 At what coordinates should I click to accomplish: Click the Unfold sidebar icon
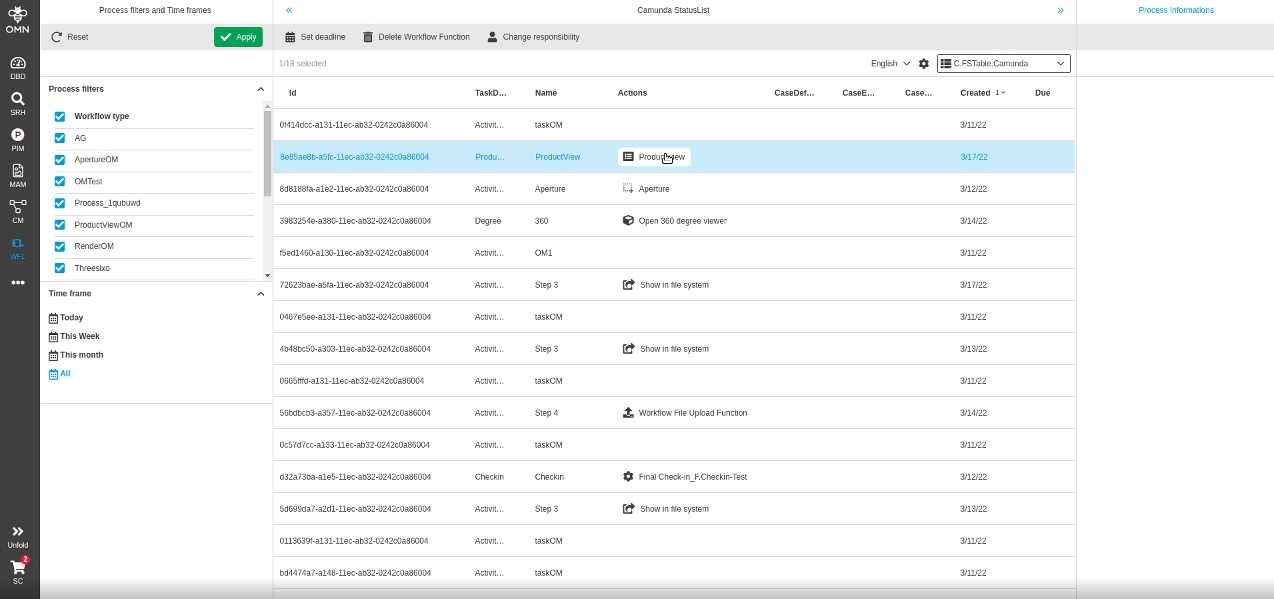(x=18, y=536)
